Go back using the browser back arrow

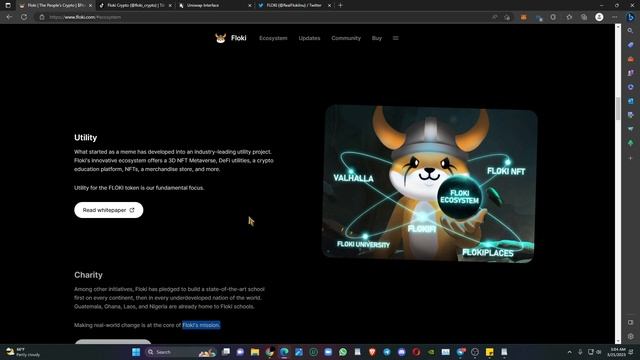[x=9, y=17]
